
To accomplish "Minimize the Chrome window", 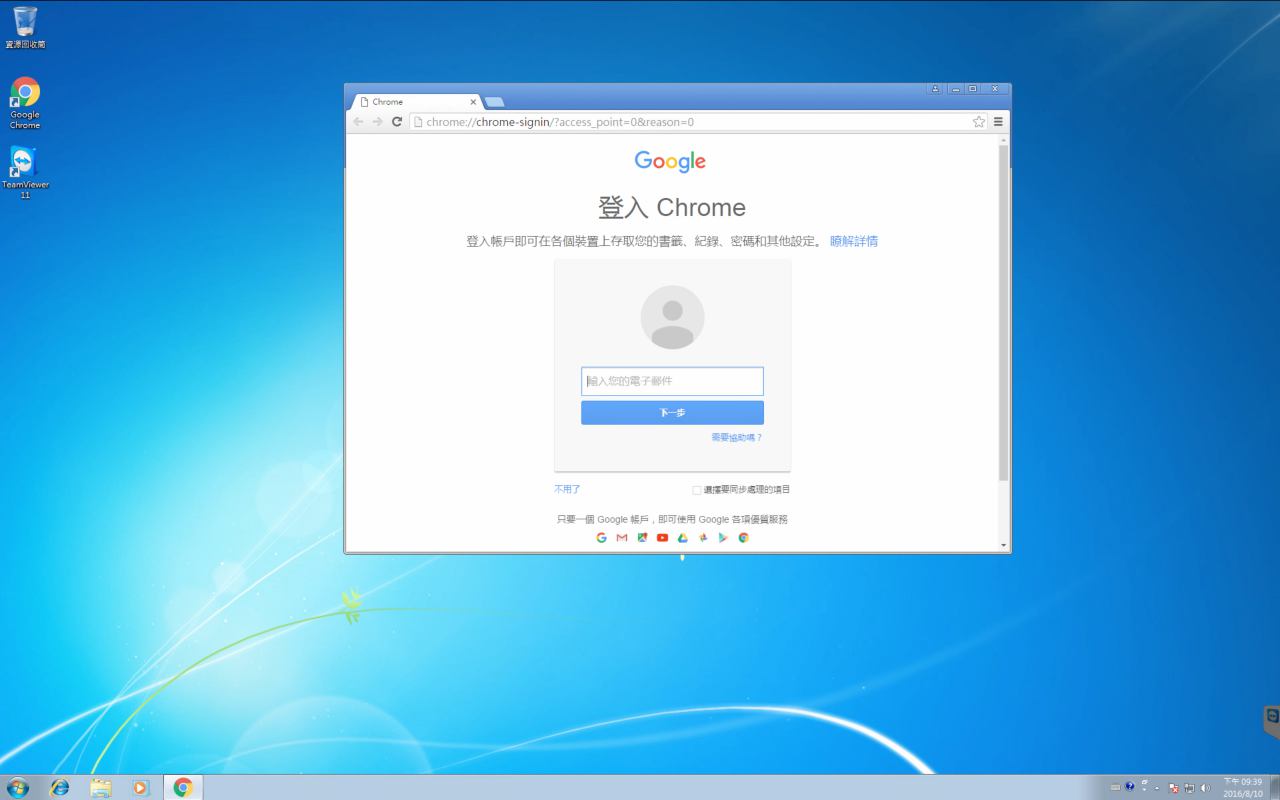I will tap(956, 89).
